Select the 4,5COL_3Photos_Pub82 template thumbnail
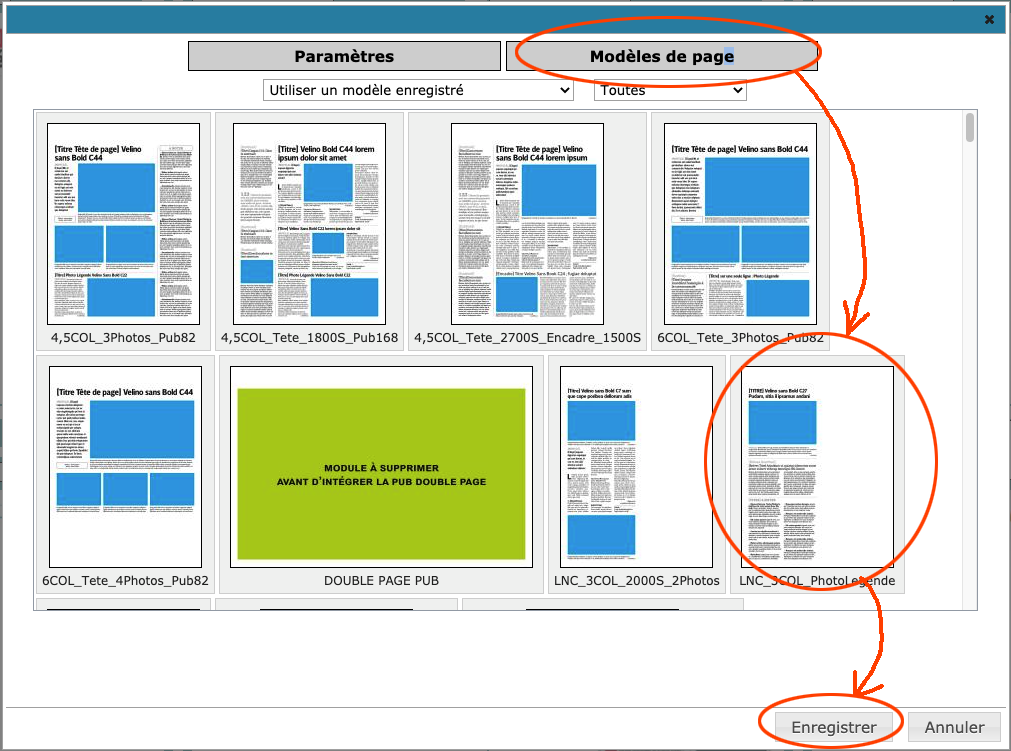Viewport: 1011px width, 751px height. [123, 223]
